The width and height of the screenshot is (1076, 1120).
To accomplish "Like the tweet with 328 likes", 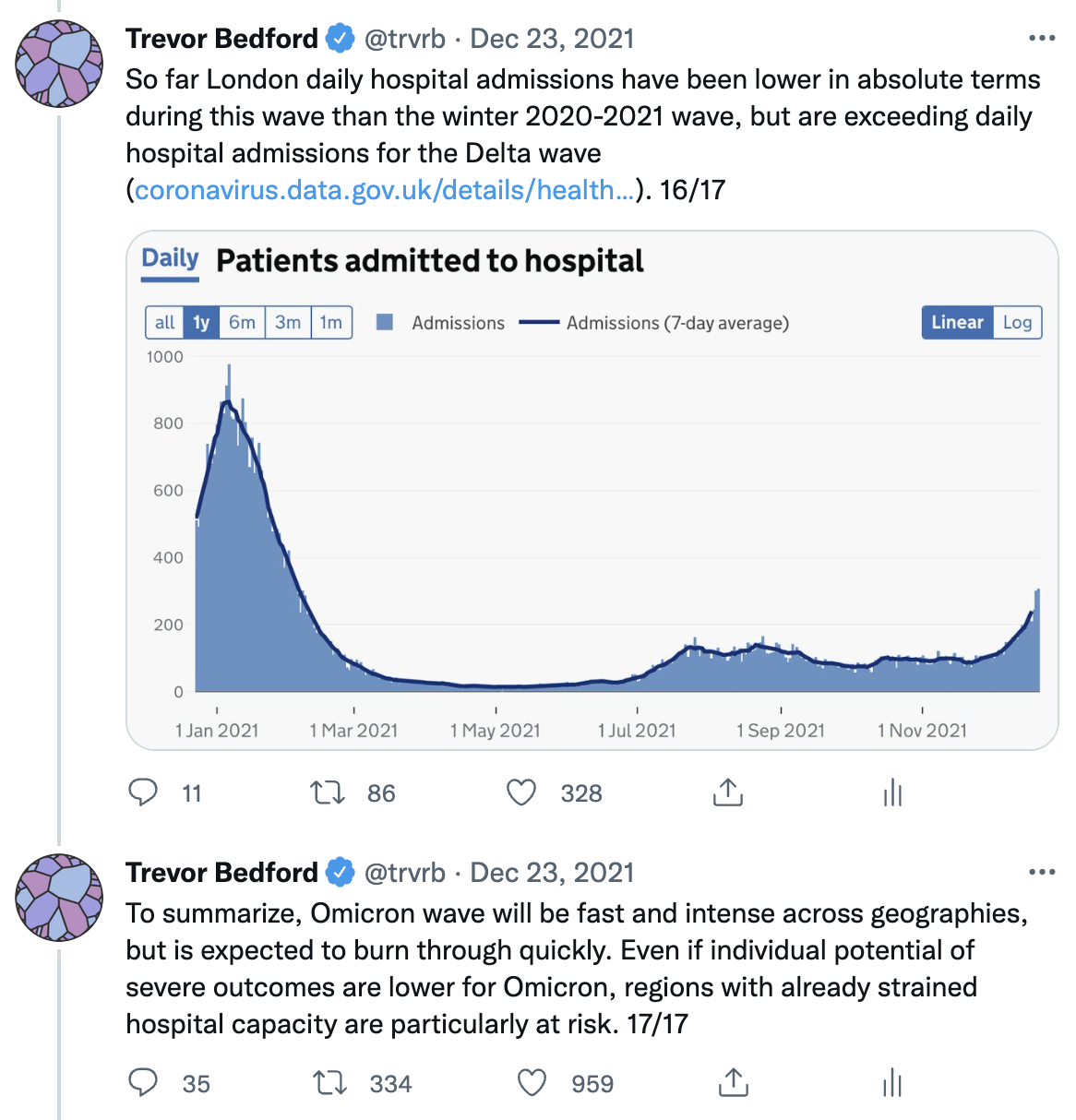I will 521,792.
